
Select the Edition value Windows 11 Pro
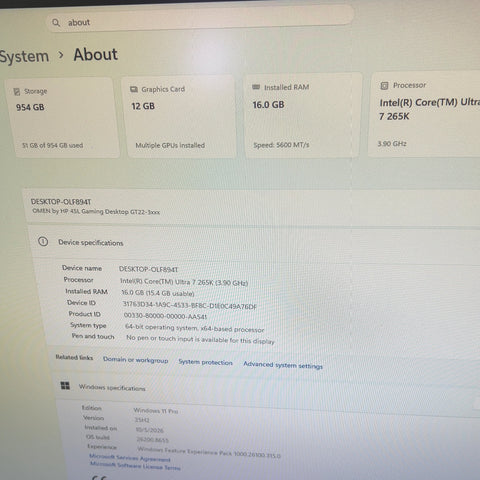pos(156,411)
